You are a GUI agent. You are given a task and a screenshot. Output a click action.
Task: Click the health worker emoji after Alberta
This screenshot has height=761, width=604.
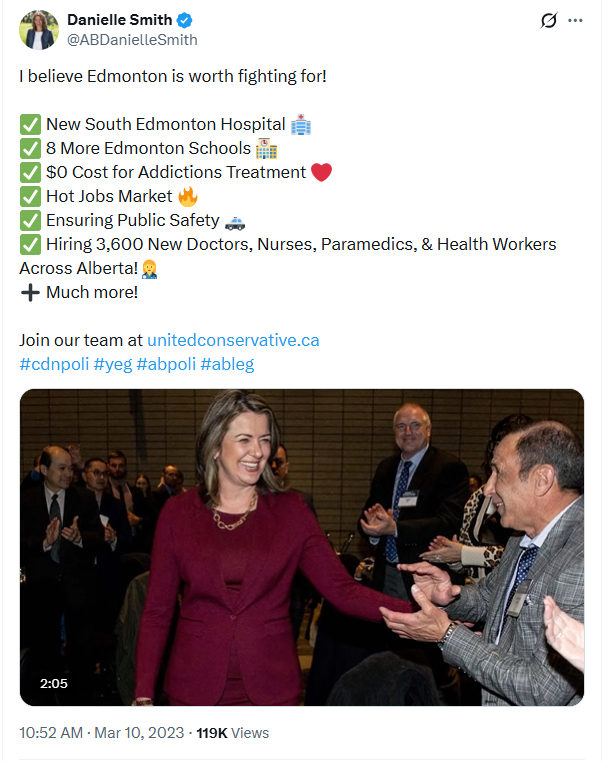click(x=149, y=269)
